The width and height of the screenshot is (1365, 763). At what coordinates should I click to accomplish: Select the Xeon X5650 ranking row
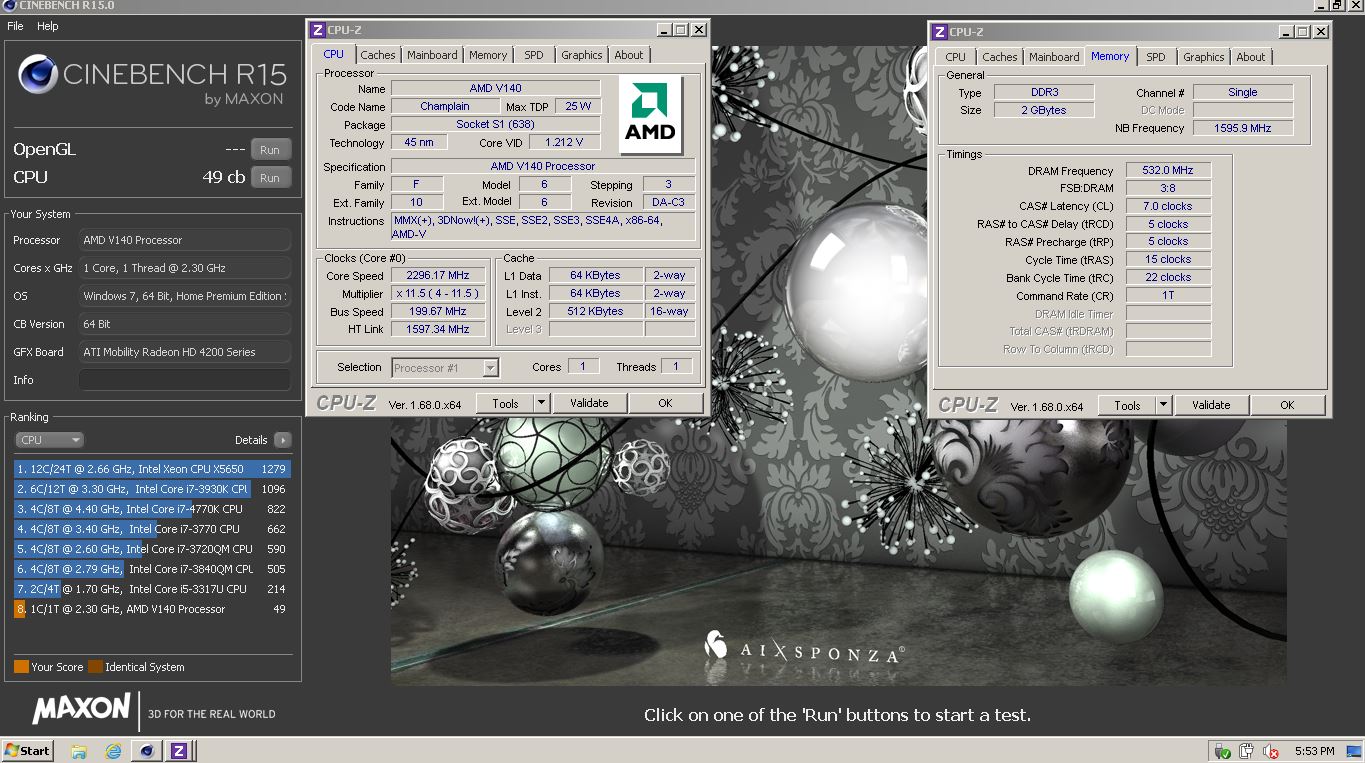tap(152, 469)
